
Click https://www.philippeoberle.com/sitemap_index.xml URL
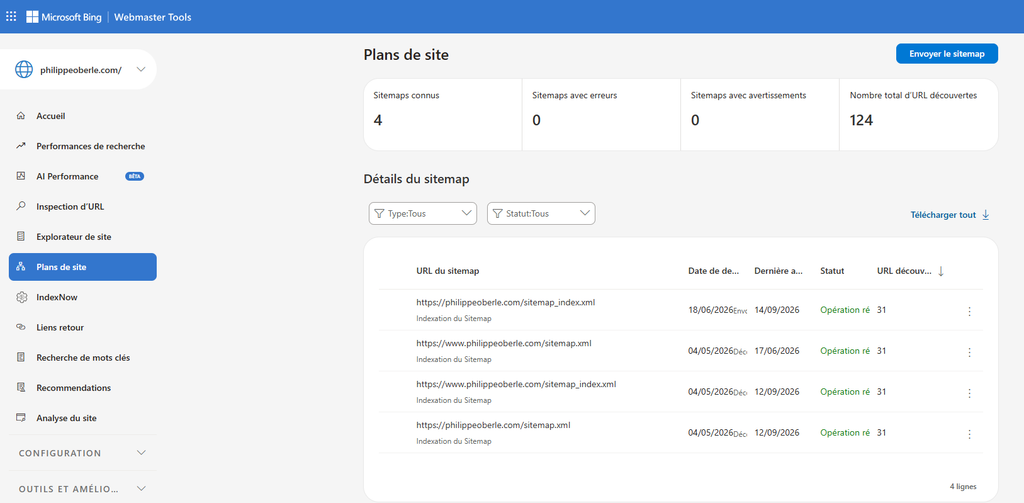[516, 384]
